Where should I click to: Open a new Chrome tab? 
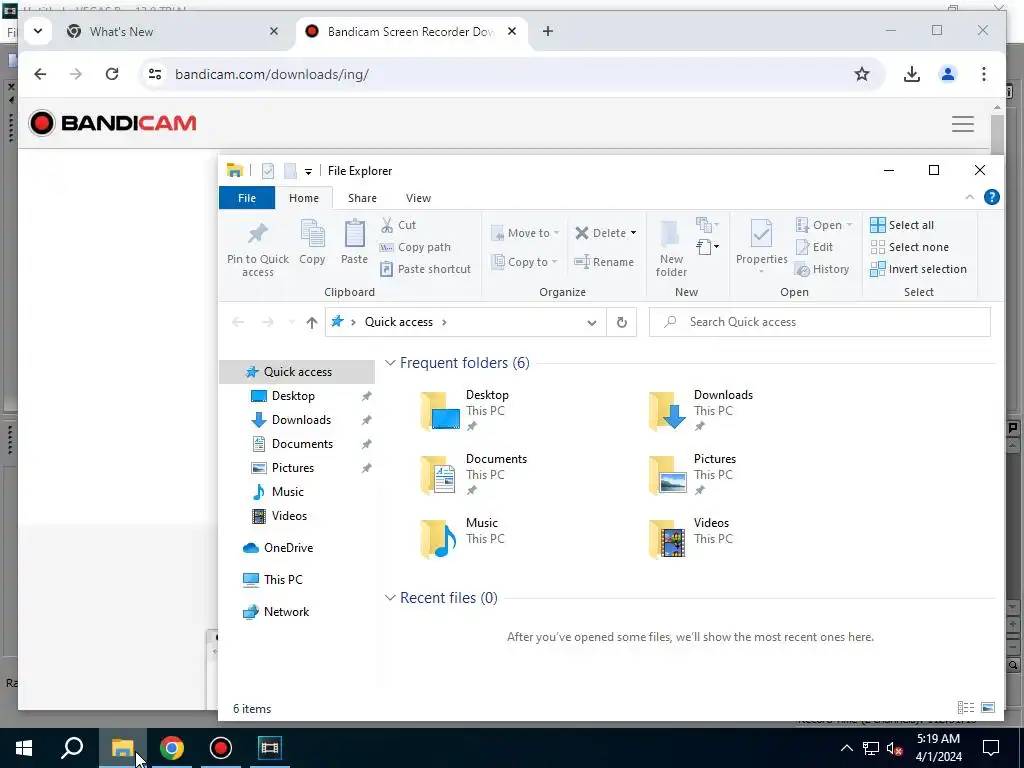[547, 31]
